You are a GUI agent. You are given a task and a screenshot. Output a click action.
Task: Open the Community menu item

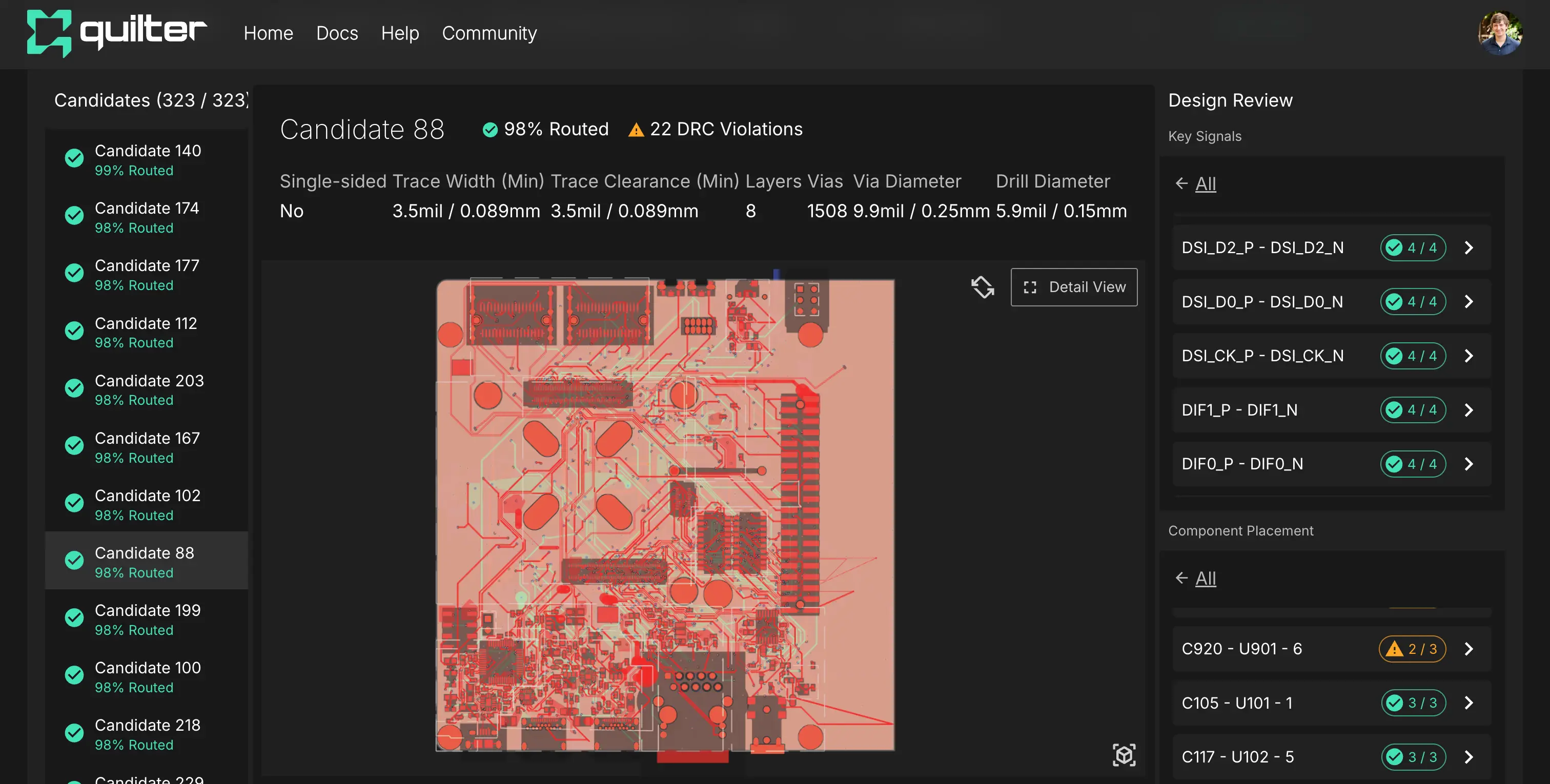coord(489,33)
